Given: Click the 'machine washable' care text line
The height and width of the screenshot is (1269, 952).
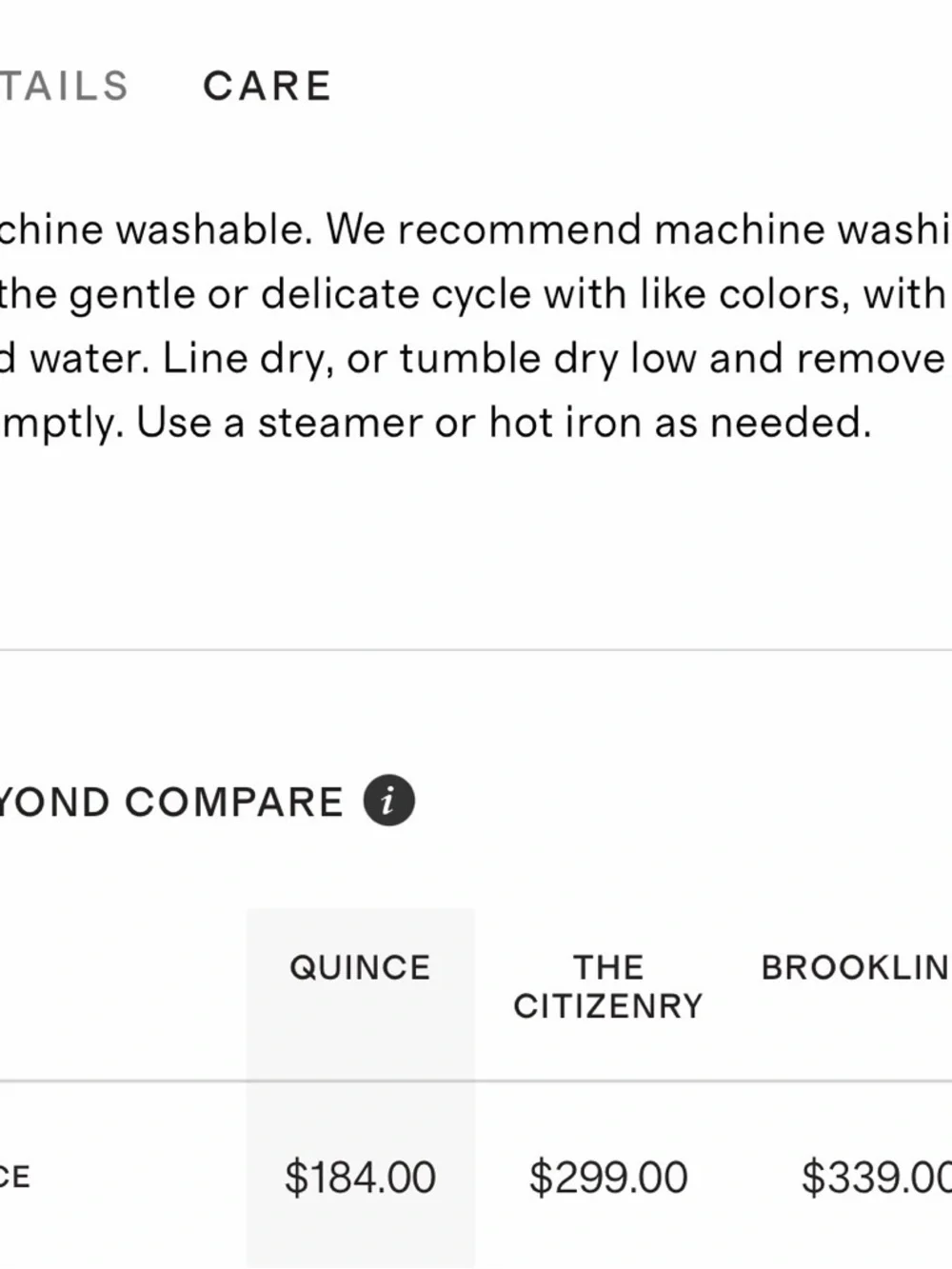Looking at the screenshot, I should click(152, 229).
